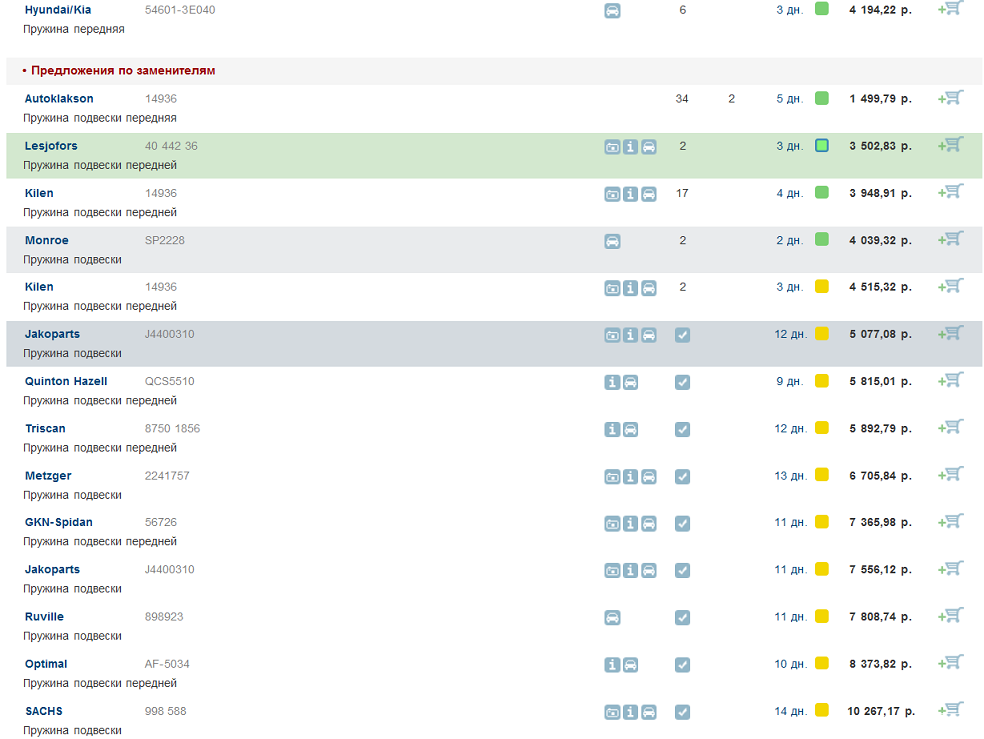Show info icon for Quinton Hazell QCS5510
Viewport: 984px width, 739px height.
click(x=612, y=382)
